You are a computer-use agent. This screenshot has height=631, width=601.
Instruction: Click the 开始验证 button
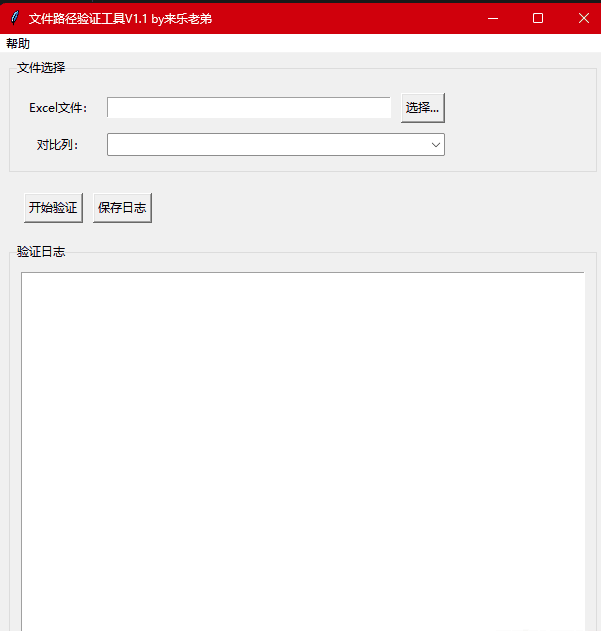(53, 208)
